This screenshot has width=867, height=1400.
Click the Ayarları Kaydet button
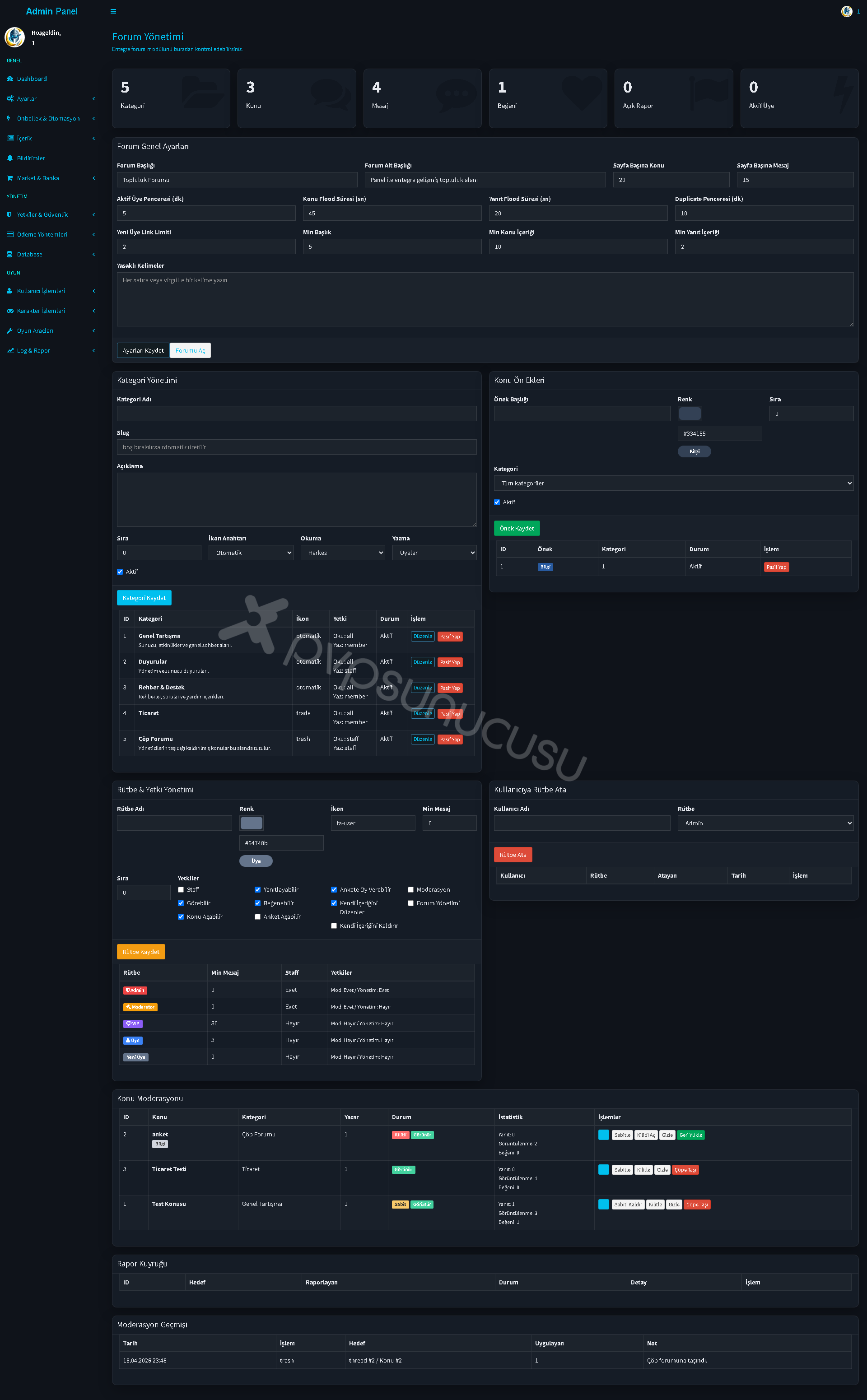tap(143, 350)
